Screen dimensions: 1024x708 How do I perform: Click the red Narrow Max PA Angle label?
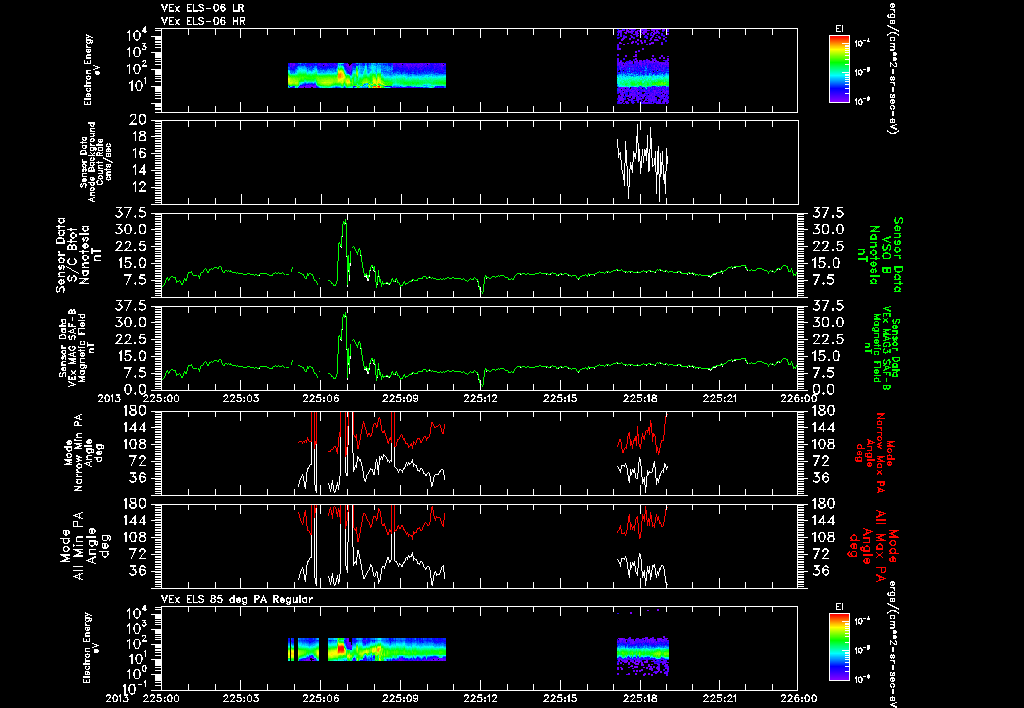[x=876, y=452]
